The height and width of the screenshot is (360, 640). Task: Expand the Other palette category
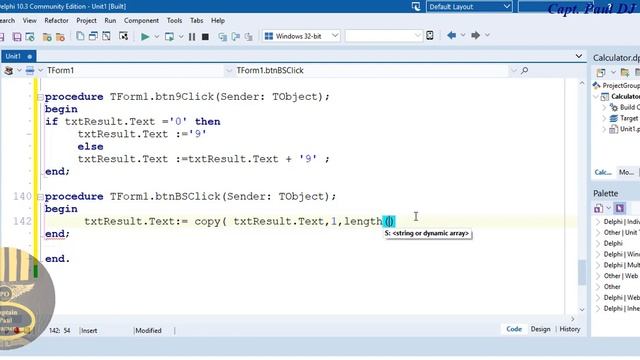598,287
